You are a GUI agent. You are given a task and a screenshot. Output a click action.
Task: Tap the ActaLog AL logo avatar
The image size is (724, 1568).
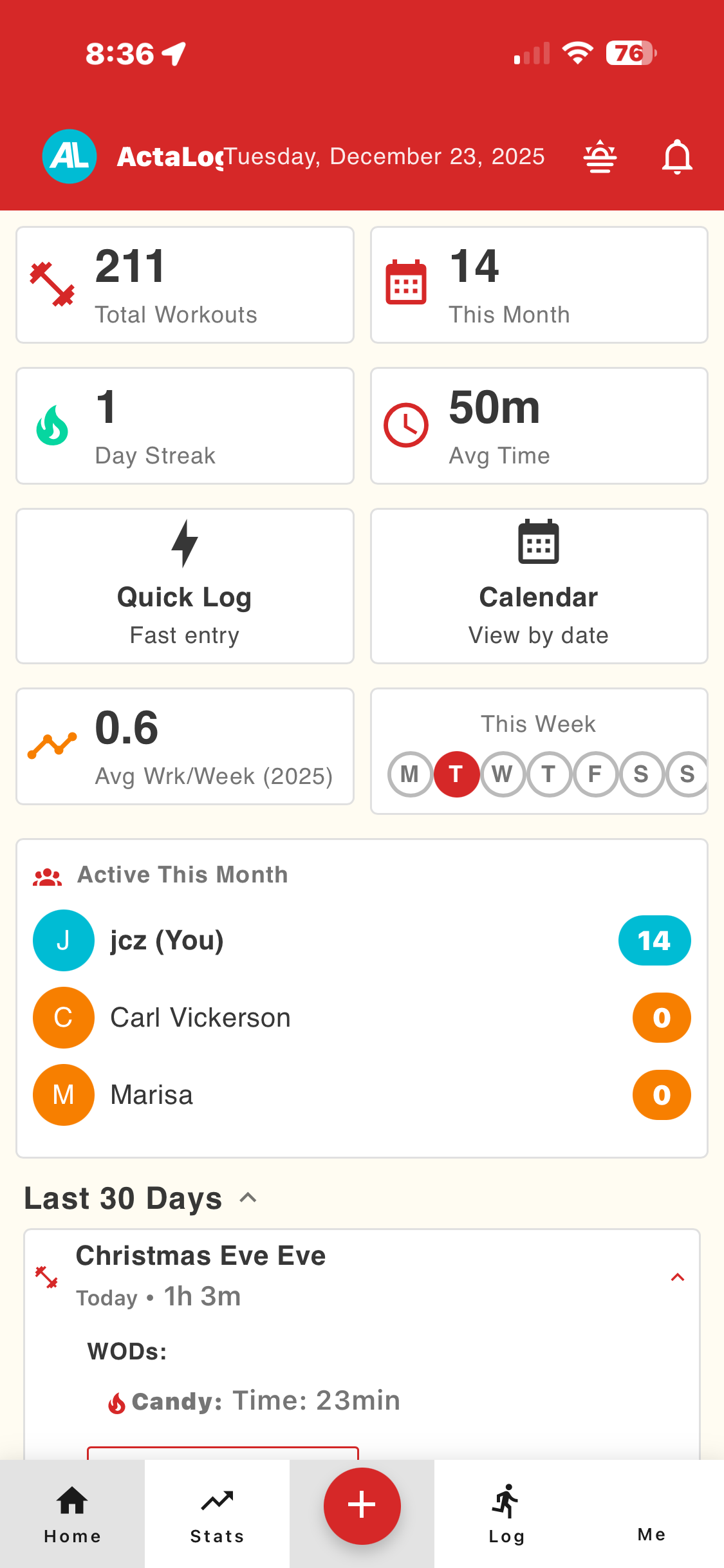[70, 156]
